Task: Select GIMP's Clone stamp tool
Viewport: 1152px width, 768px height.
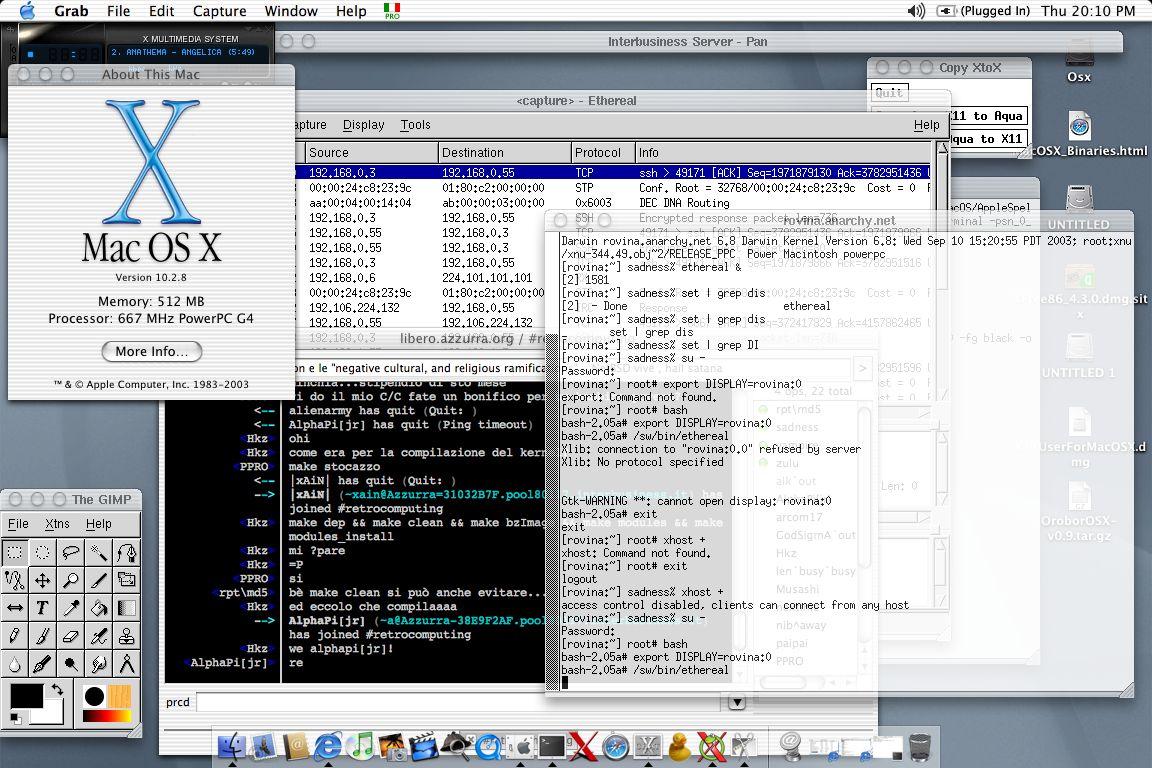Action: click(x=126, y=636)
